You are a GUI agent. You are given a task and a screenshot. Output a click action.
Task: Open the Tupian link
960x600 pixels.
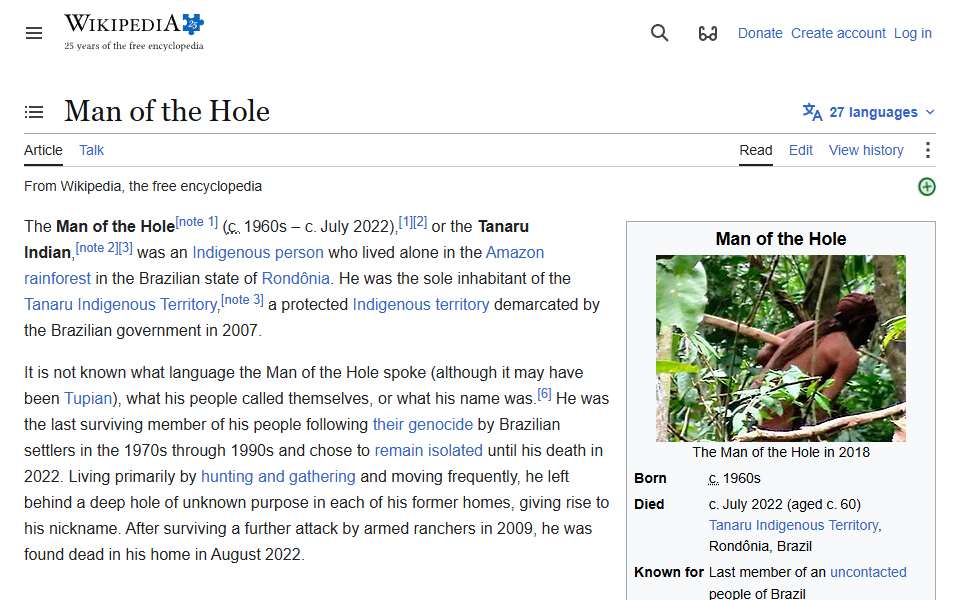pyautogui.click(x=88, y=399)
